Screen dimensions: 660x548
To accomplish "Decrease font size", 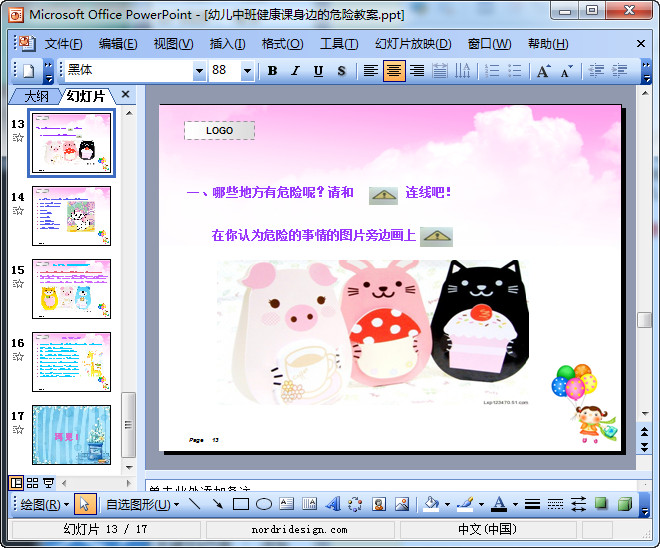I will click(x=567, y=71).
